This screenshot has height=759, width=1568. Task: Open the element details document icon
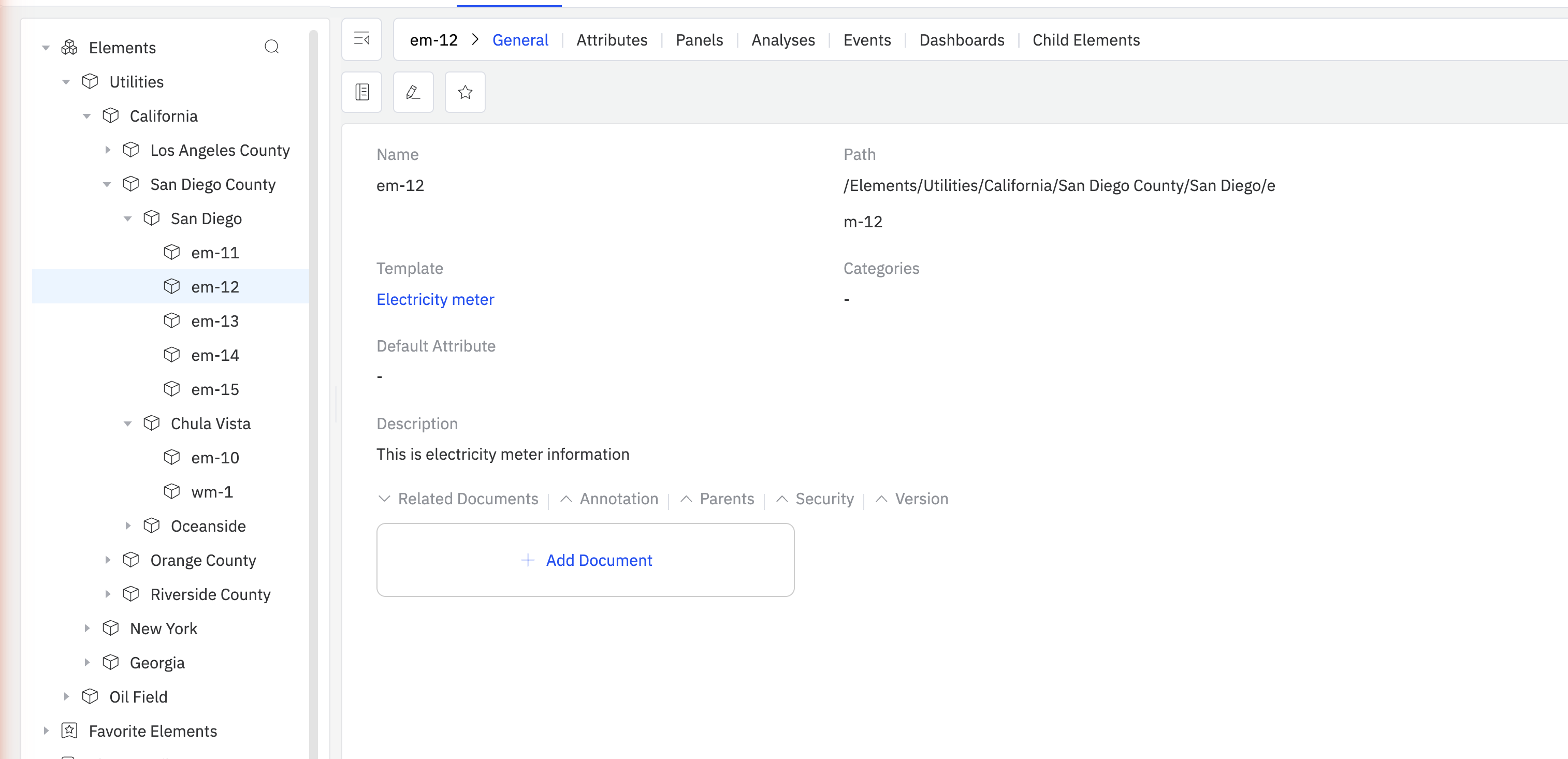361,92
